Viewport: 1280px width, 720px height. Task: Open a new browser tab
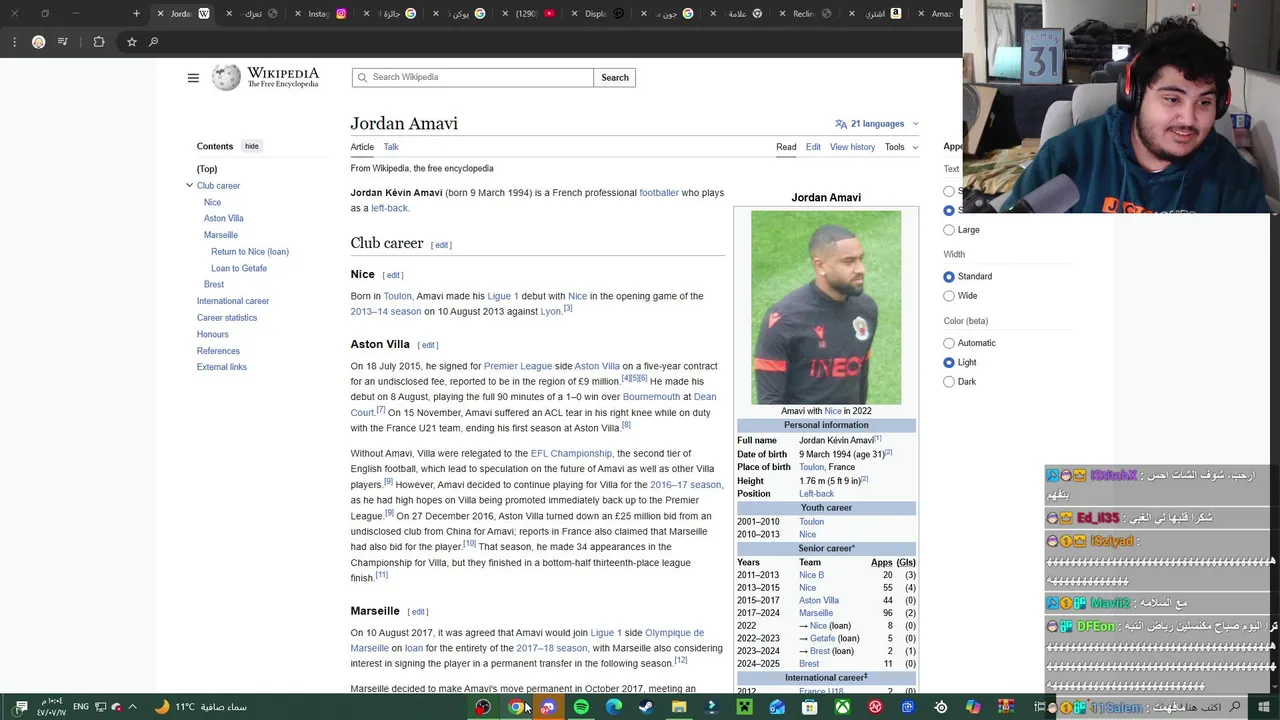coord(136,14)
